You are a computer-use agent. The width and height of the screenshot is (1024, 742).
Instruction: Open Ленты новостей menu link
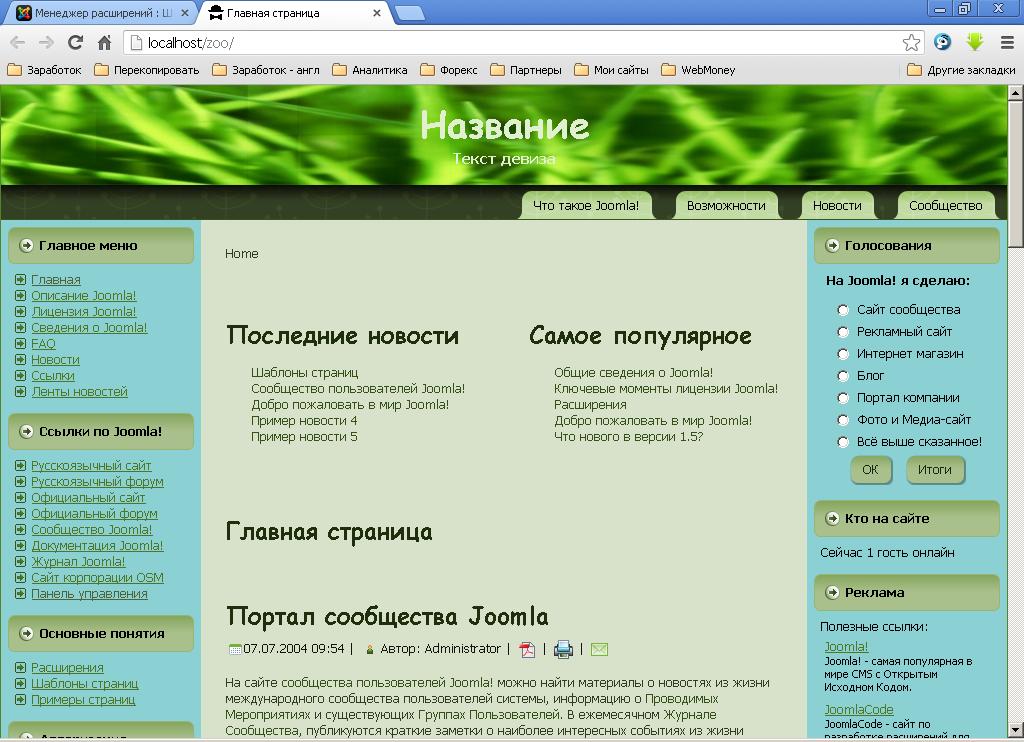pos(80,392)
